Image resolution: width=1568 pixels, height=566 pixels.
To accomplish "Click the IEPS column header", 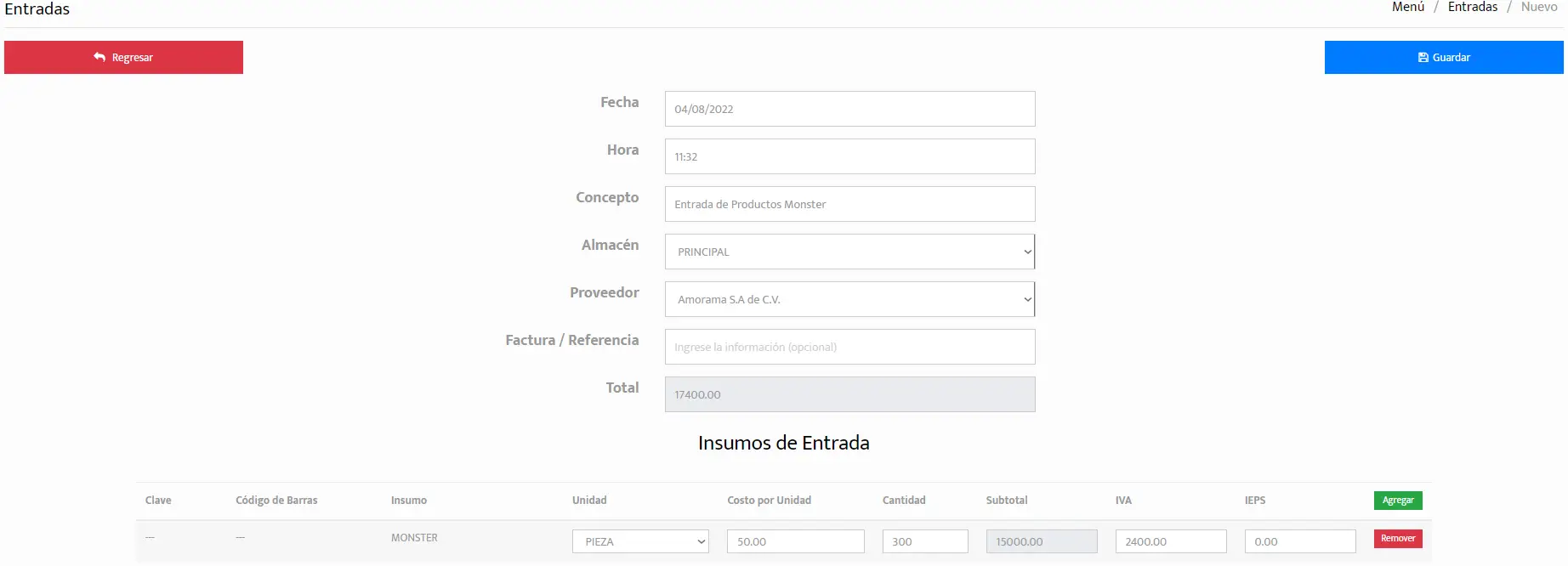I will tap(1255, 501).
